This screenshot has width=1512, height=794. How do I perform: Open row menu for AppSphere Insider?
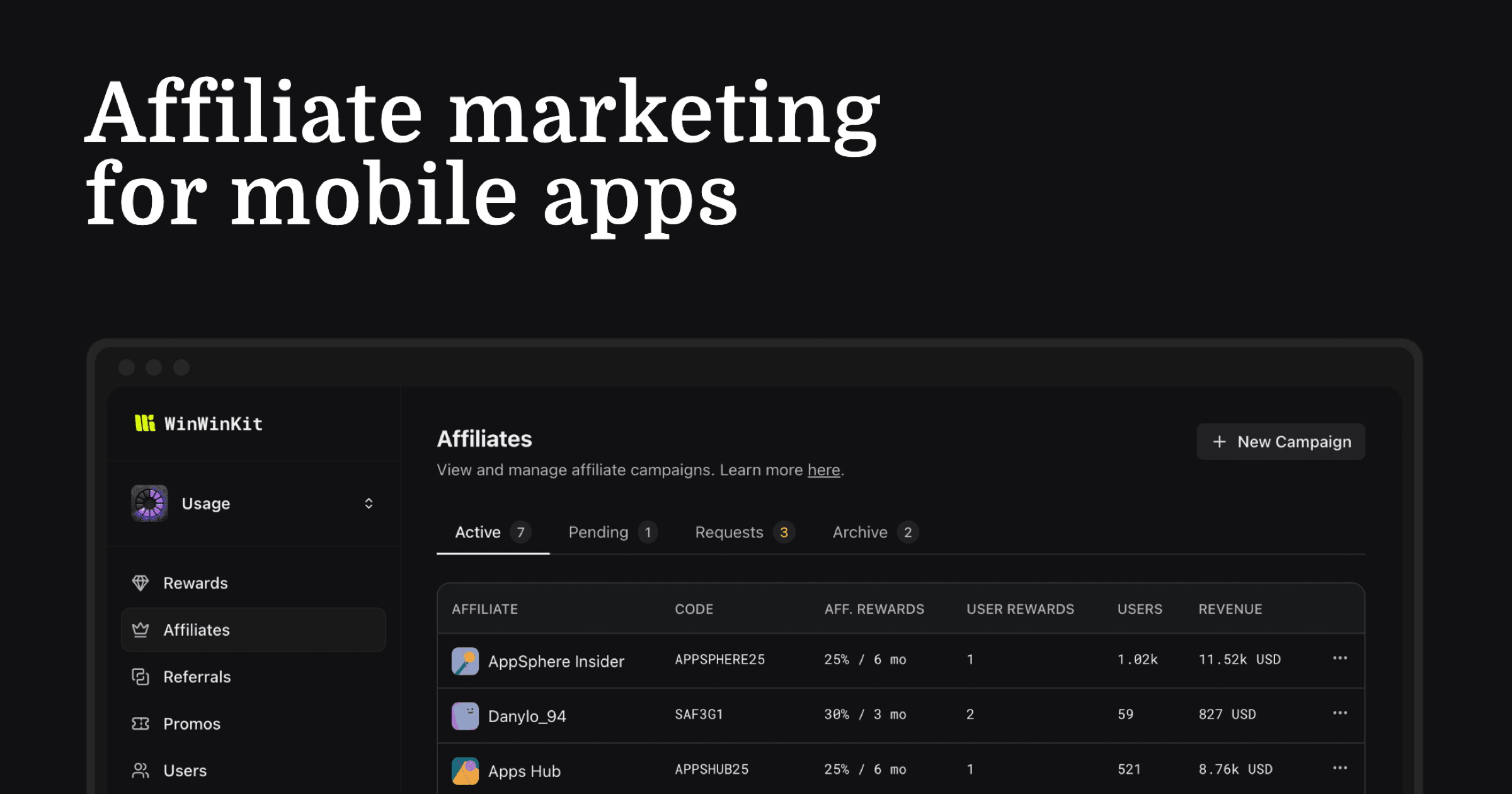click(x=1340, y=658)
